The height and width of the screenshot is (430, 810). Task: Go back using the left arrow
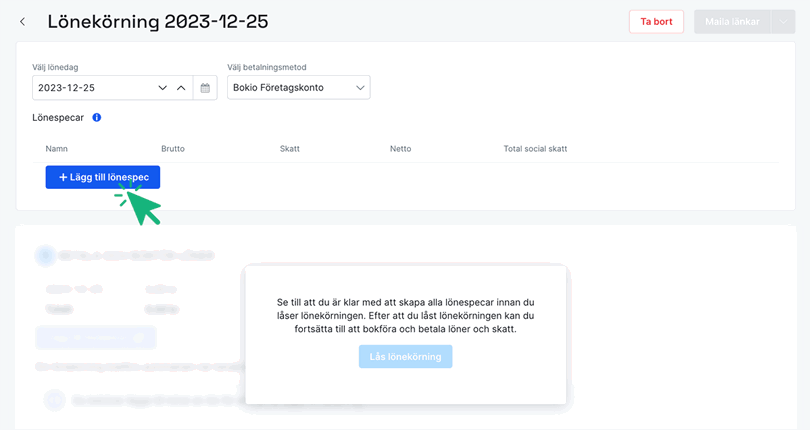pos(23,22)
